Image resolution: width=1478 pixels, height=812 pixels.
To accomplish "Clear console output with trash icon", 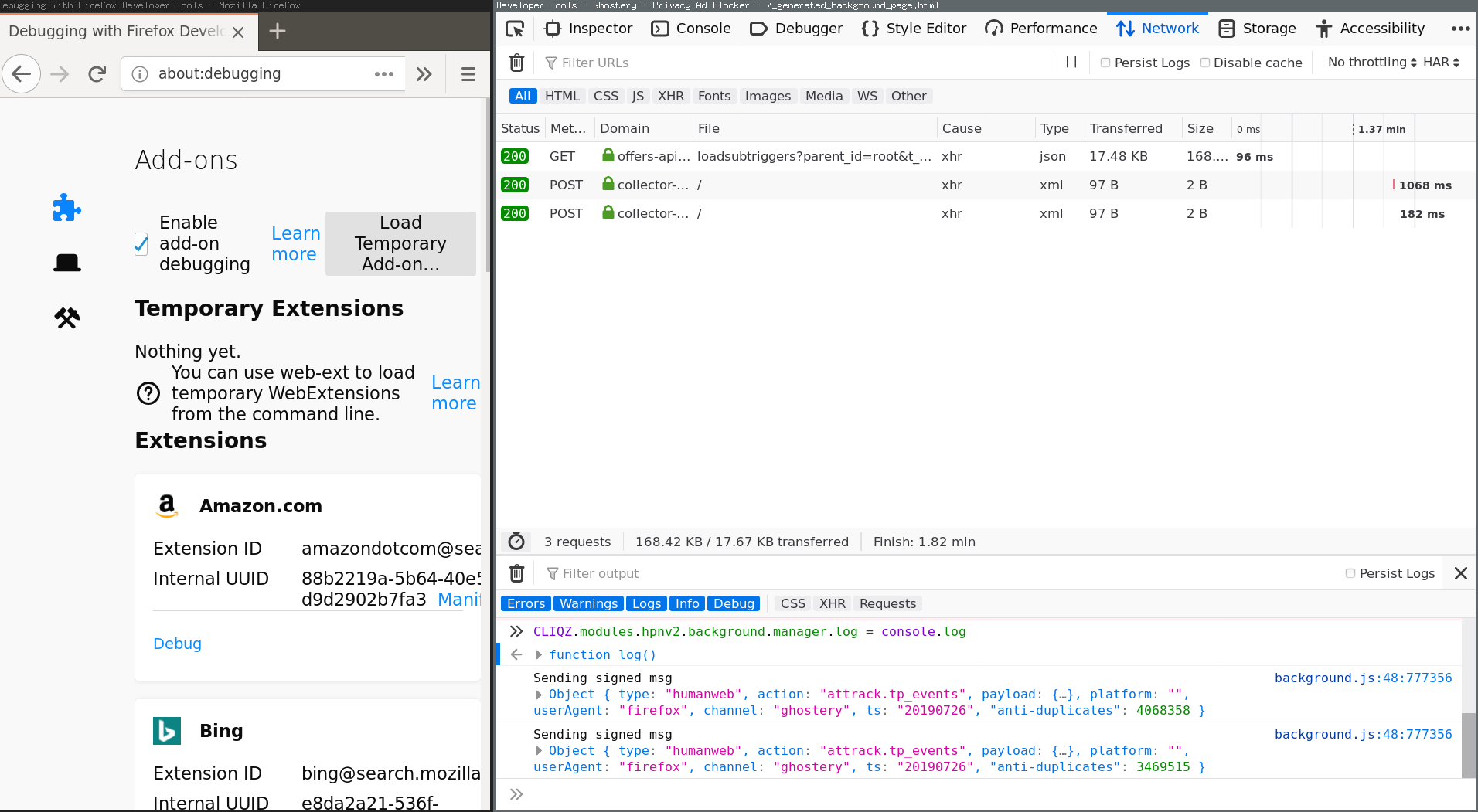I will pos(517,573).
